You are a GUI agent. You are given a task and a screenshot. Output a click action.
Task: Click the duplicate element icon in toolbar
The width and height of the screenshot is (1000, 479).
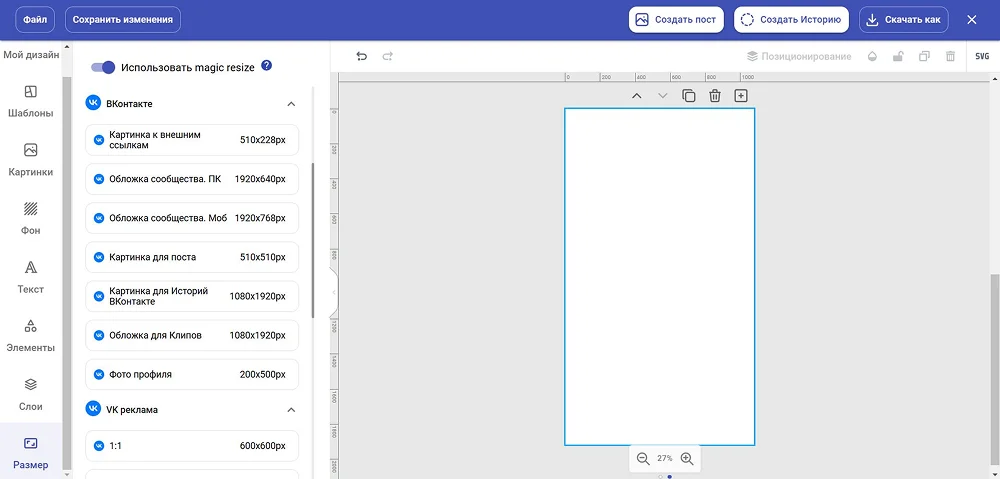coord(924,56)
